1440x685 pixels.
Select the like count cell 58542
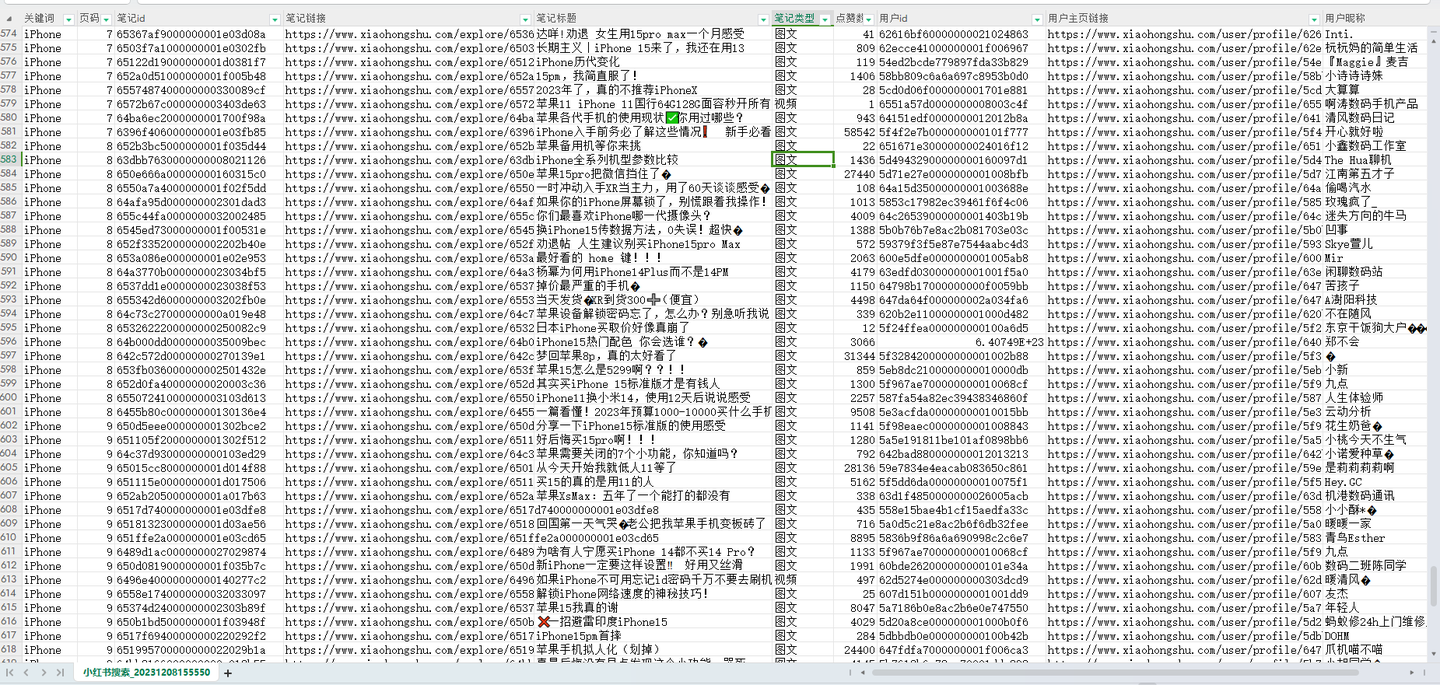(x=855, y=132)
